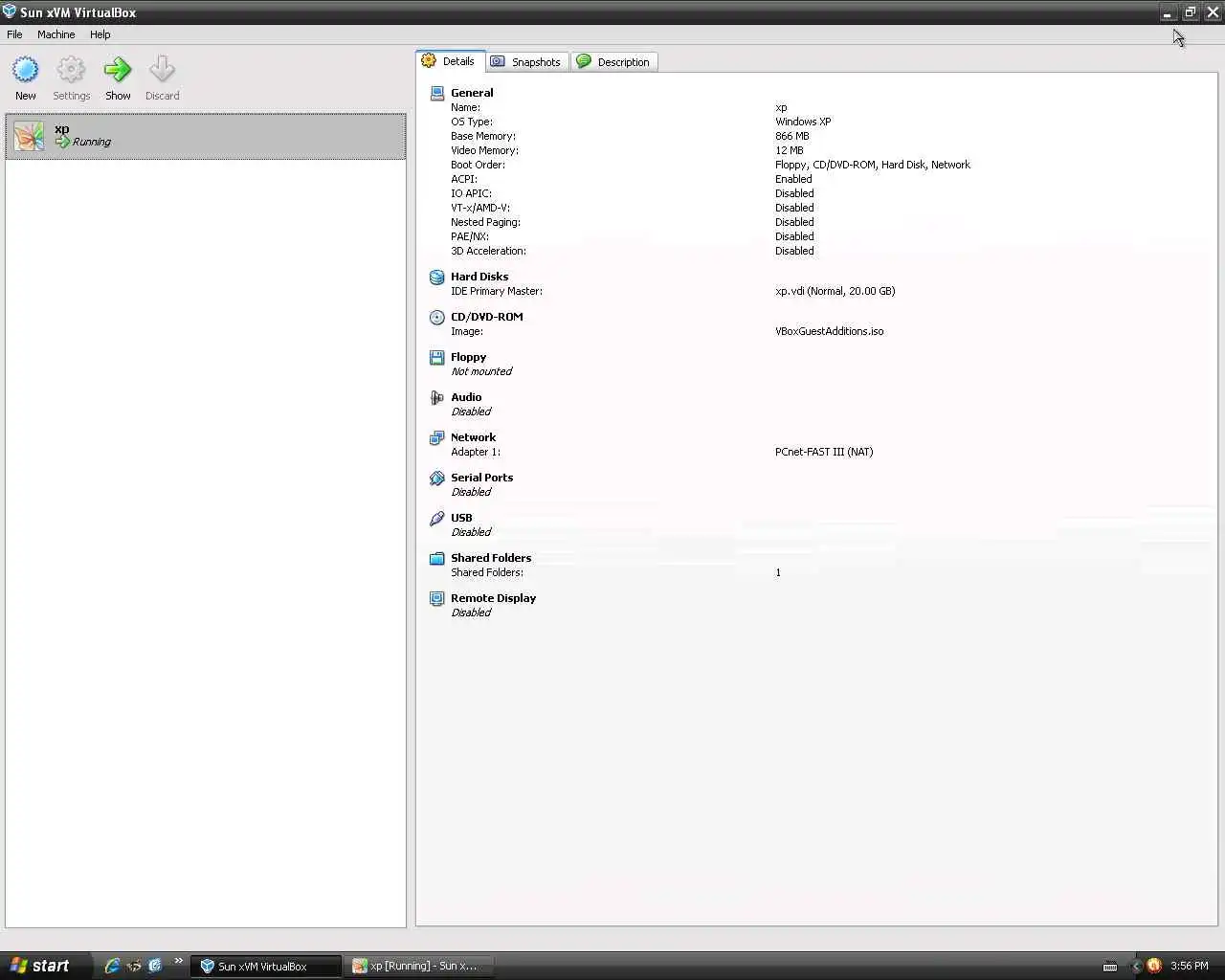Click the clock showing 3:56 PM
The width and height of the screenshot is (1225, 980).
[x=1190, y=966]
